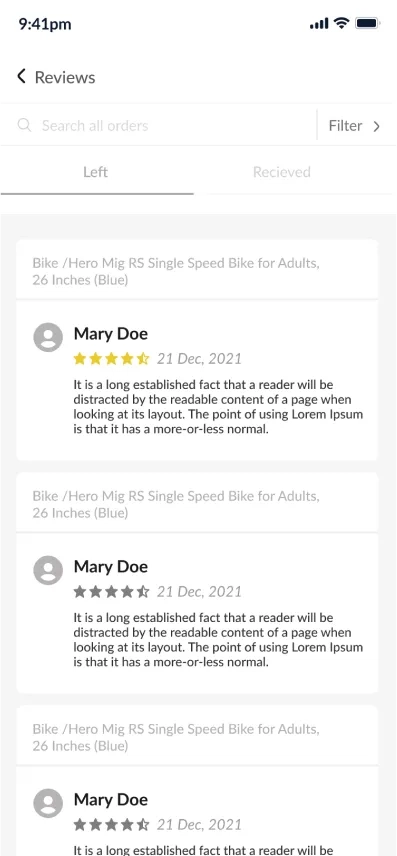Click the yellow star rating in first review
Screen dimensions: 397x856
[x=111, y=359]
